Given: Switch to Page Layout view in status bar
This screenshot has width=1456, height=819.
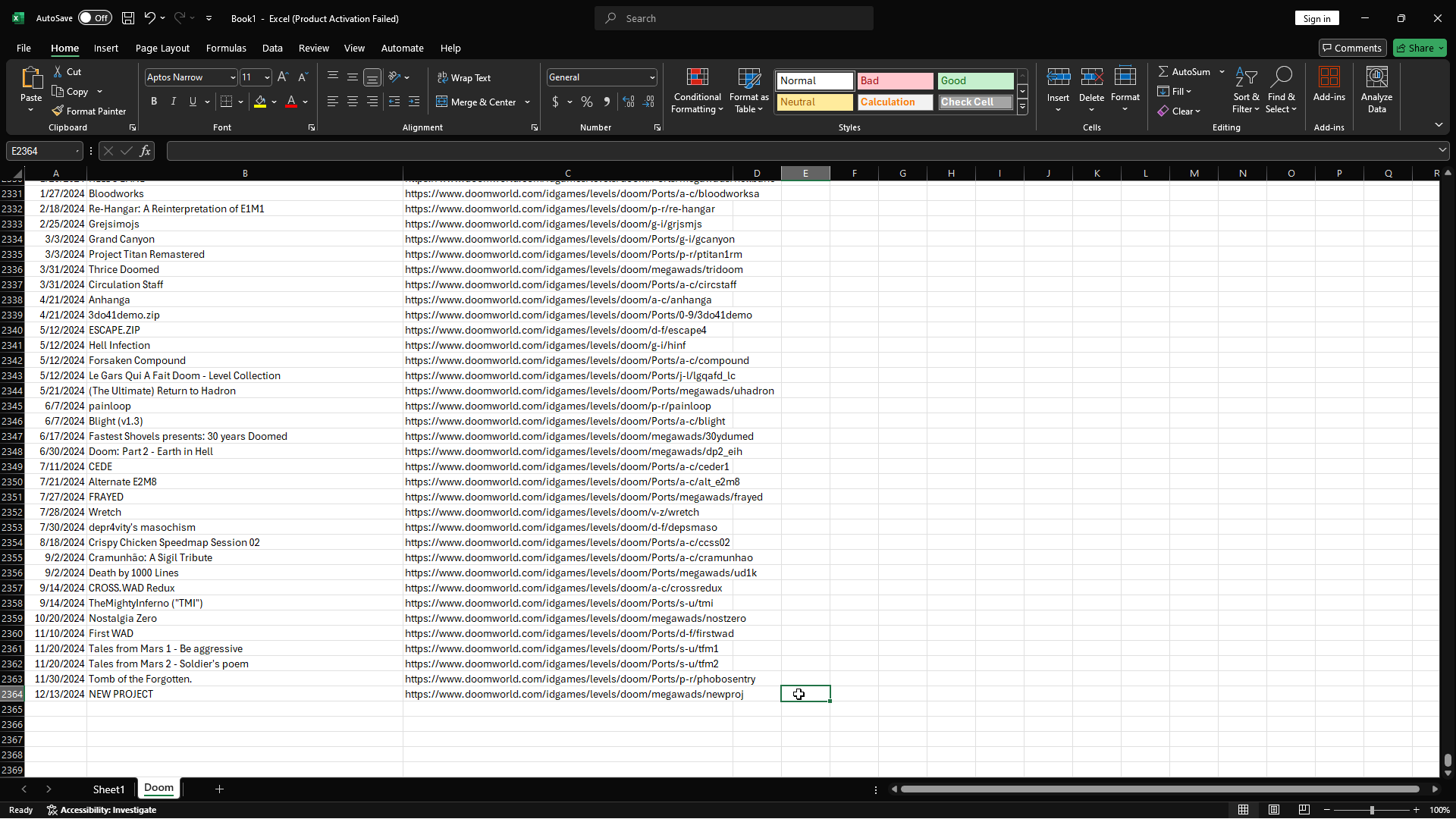Looking at the screenshot, I should (x=1274, y=810).
